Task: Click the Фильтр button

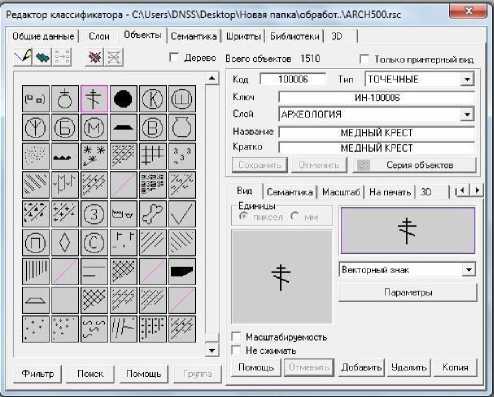Action: click(x=38, y=374)
